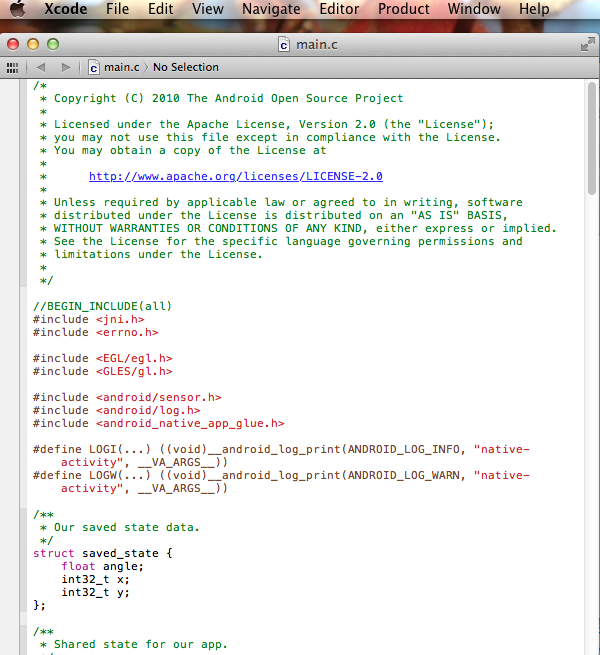
Task: Go back with the left arrow
Action: coord(41,67)
